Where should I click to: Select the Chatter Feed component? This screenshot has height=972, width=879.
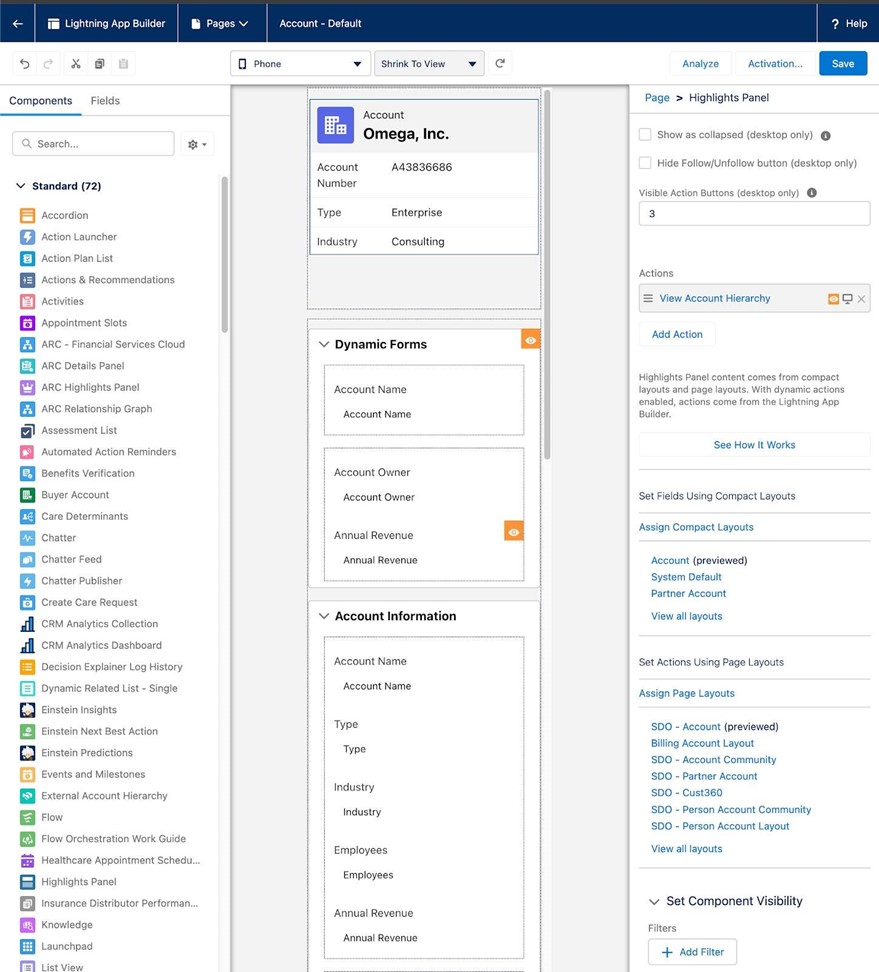click(71, 559)
